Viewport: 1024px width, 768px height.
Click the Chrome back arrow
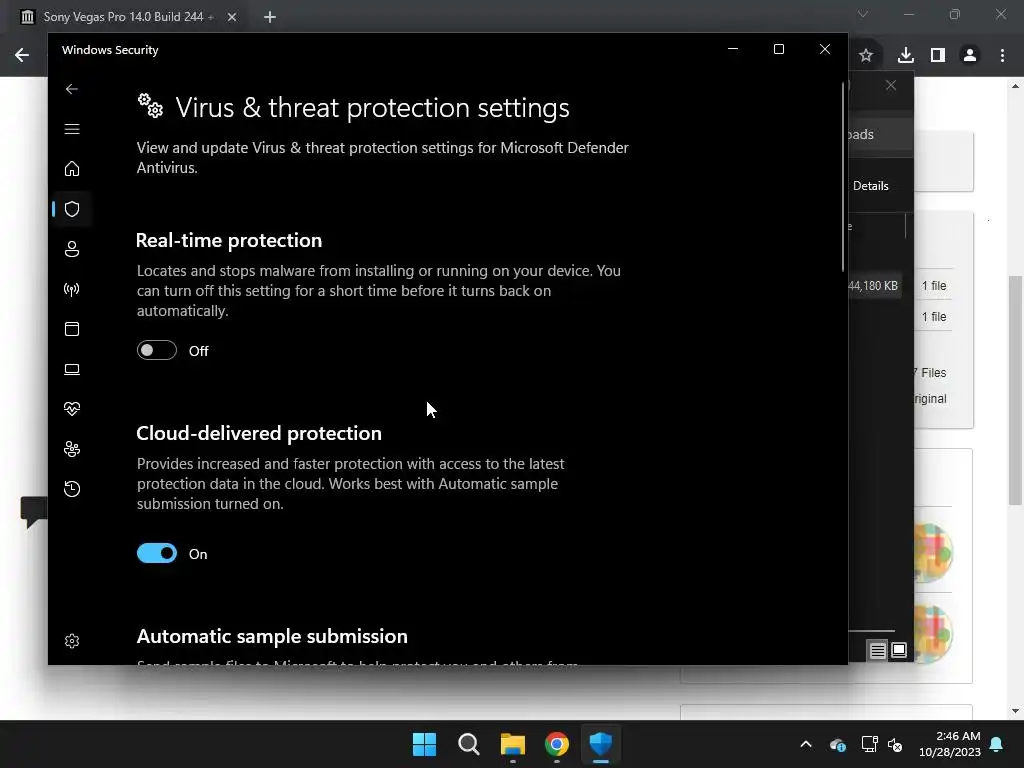tap(22, 55)
